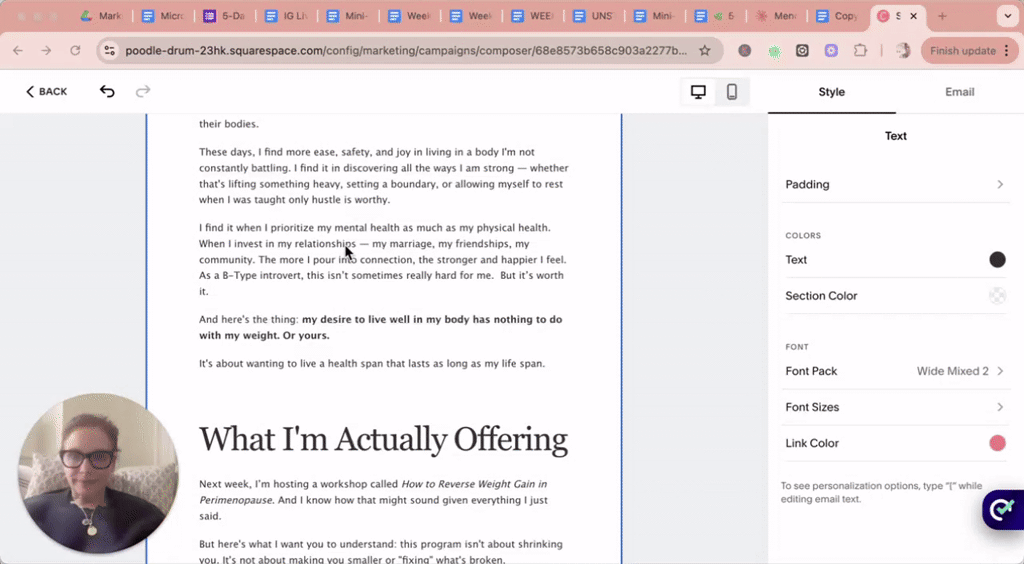Click the webcam video bubble
The width and height of the screenshot is (1024, 564).
pos(98,473)
